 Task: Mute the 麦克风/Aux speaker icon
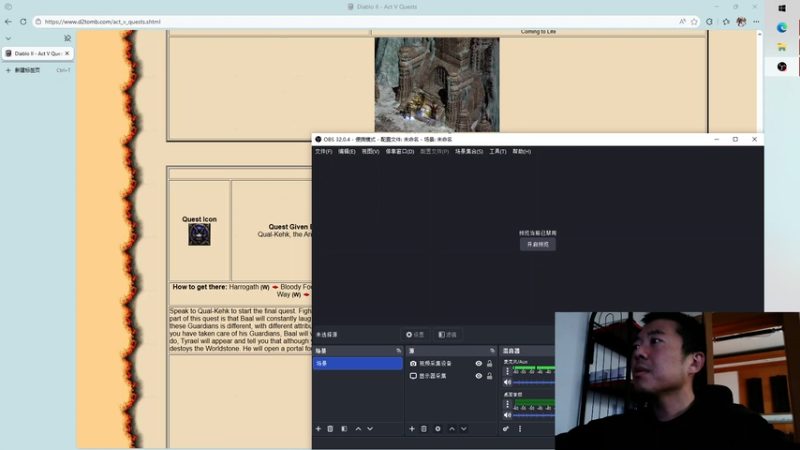tap(507, 382)
